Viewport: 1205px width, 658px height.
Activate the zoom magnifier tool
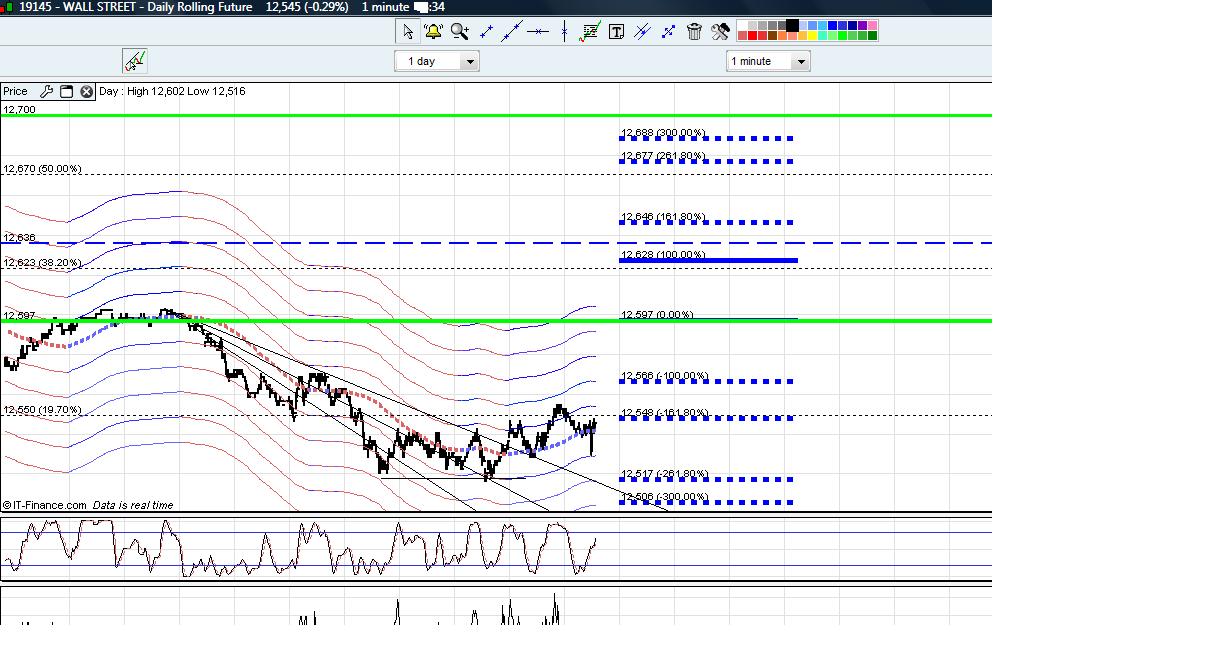[x=460, y=32]
